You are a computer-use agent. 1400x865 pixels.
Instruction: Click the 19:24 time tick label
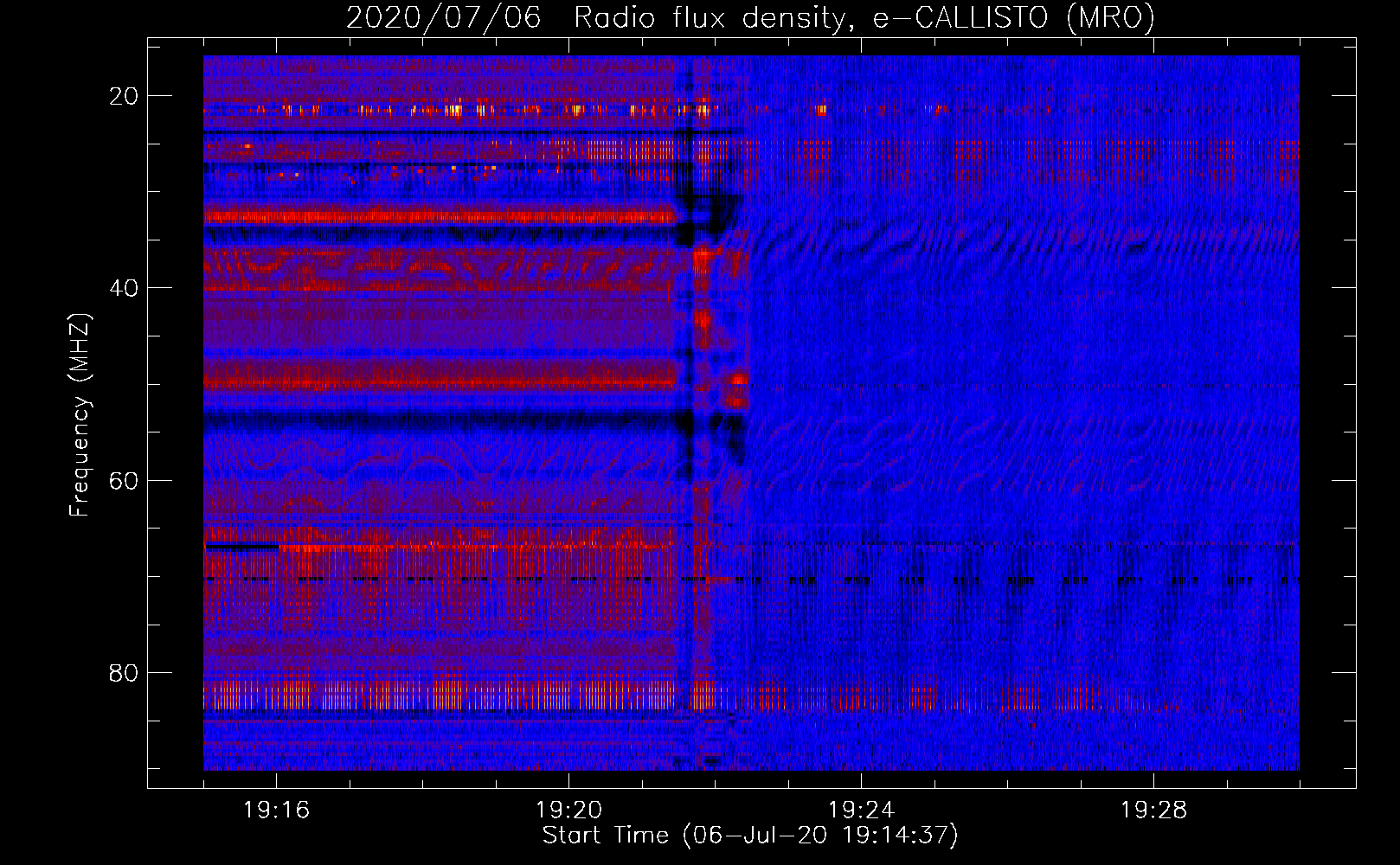pyautogui.click(x=862, y=811)
